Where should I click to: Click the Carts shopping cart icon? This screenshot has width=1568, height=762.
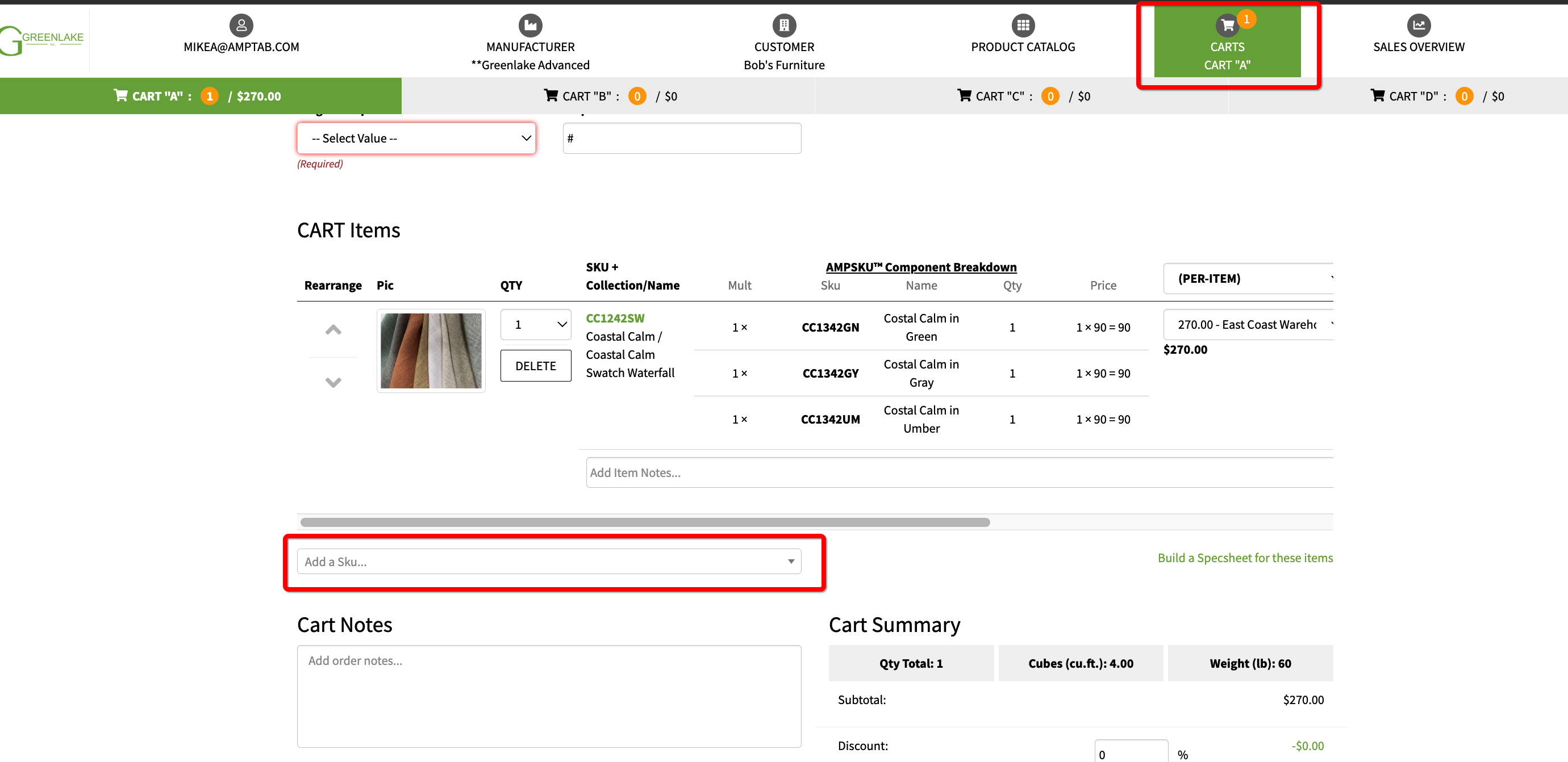(1227, 26)
